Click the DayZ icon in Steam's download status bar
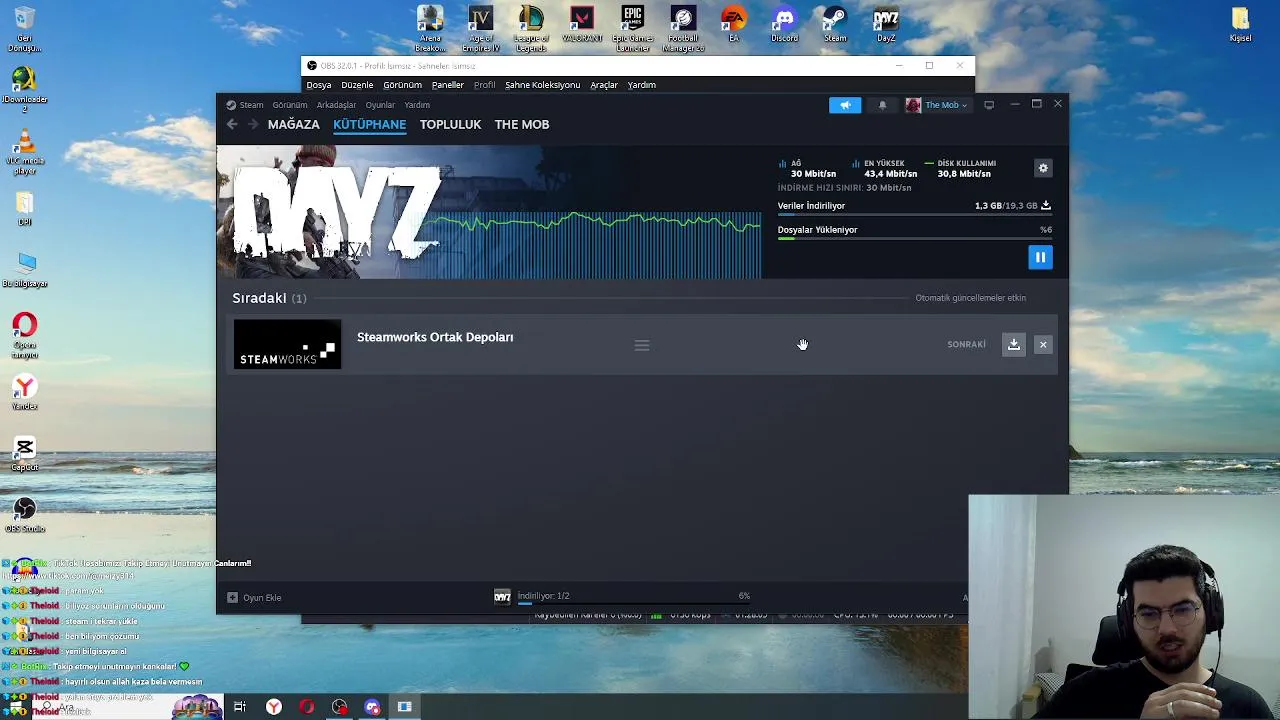The height and width of the screenshot is (720, 1280). (x=503, y=597)
